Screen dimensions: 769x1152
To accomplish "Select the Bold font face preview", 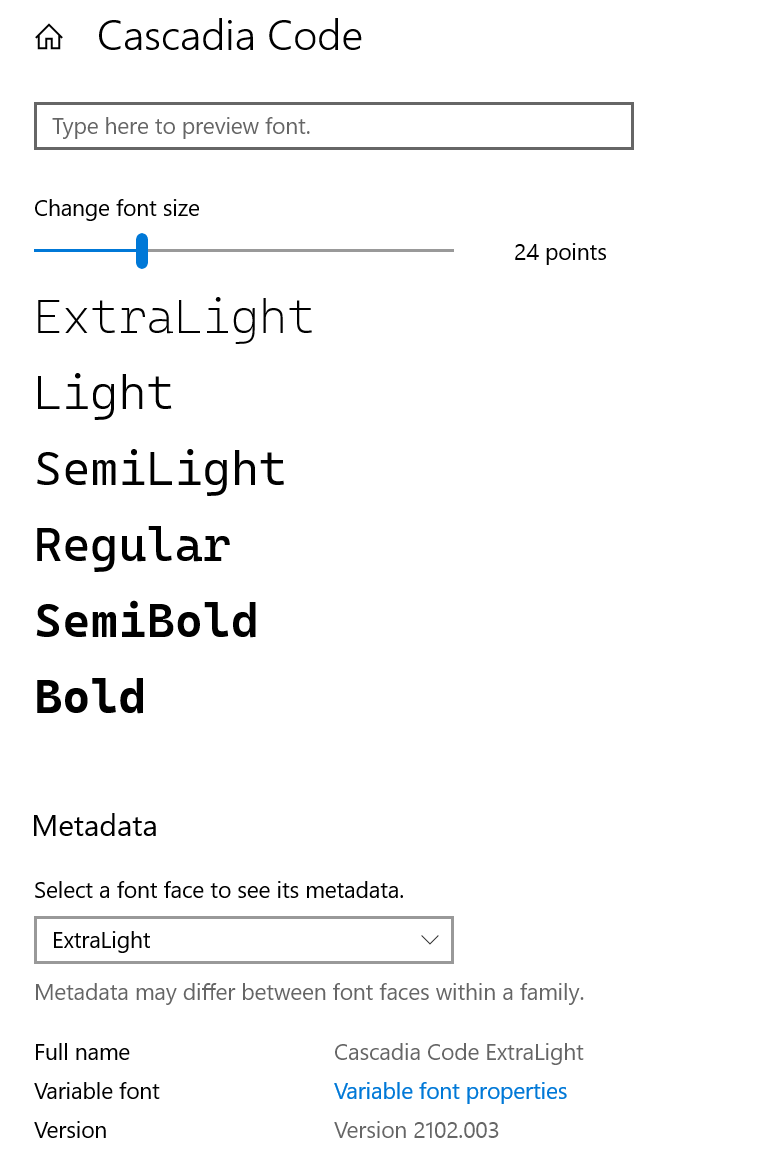I will click(89, 697).
